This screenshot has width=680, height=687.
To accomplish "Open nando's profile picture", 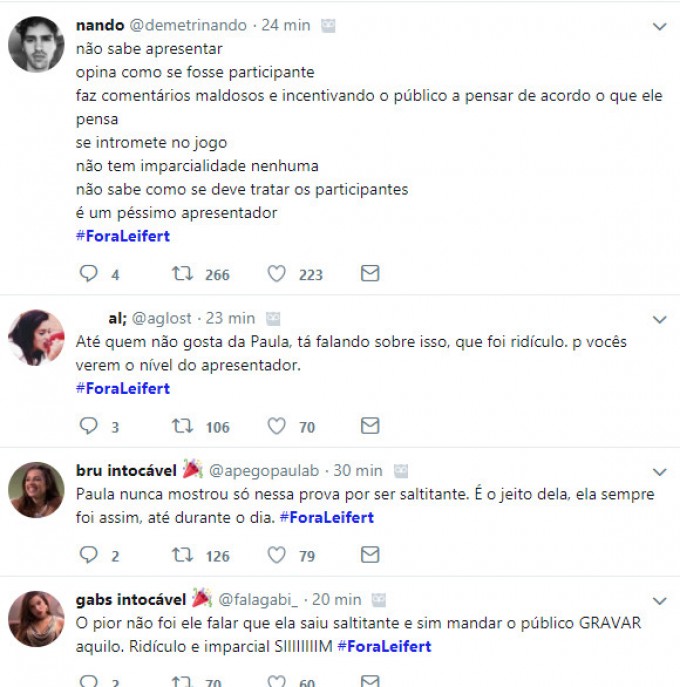I will point(36,44).
